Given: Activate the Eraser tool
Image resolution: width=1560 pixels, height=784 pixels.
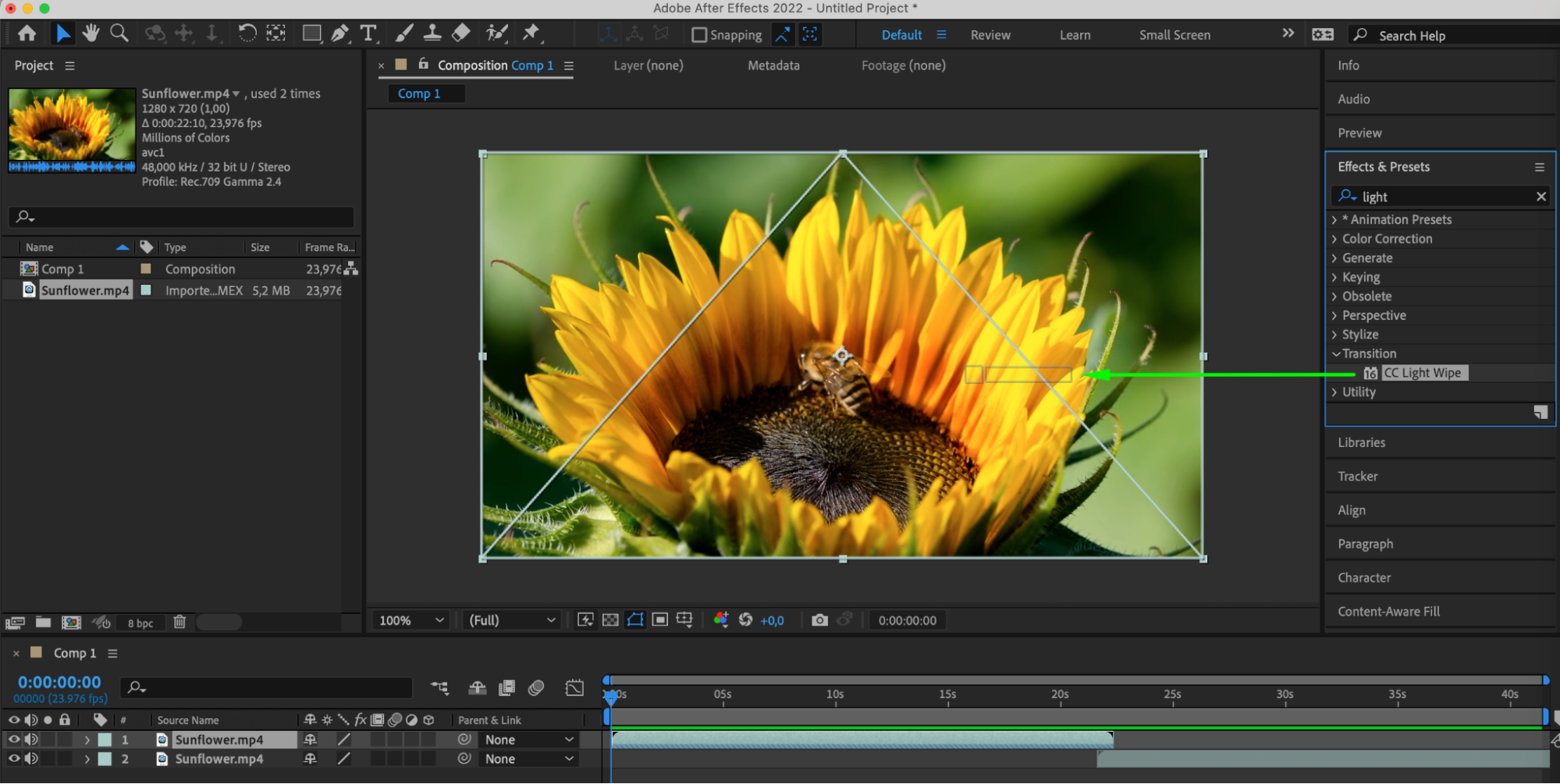Looking at the screenshot, I should click(461, 34).
